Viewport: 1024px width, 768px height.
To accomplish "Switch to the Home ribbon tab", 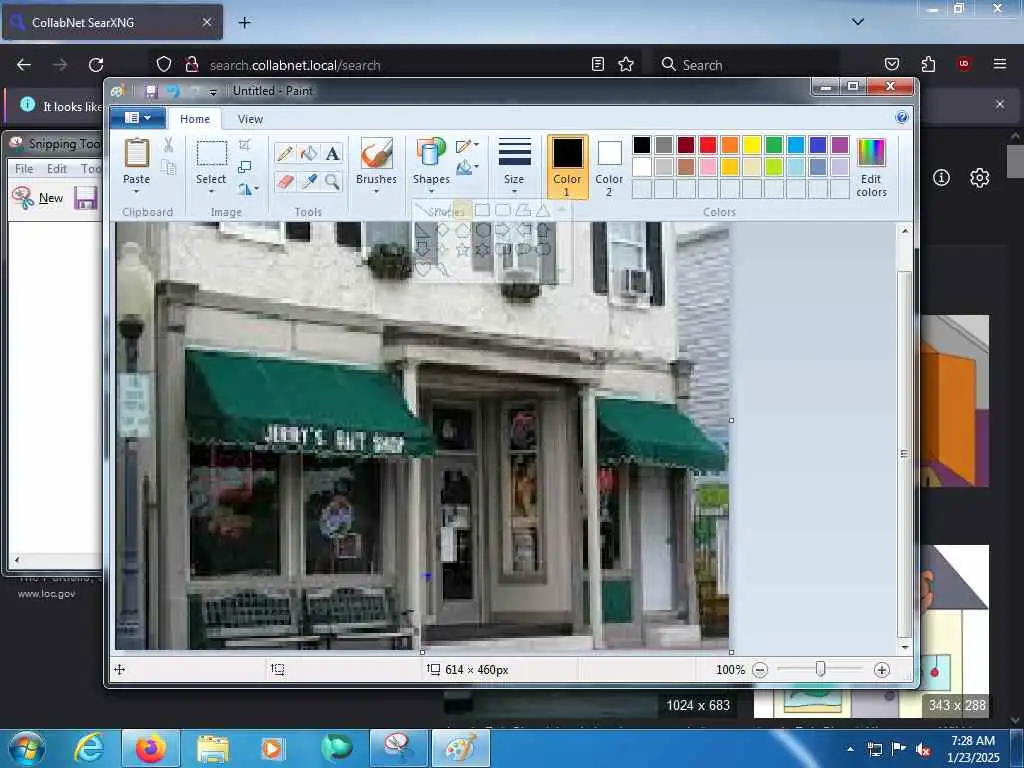I will [x=195, y=119].
